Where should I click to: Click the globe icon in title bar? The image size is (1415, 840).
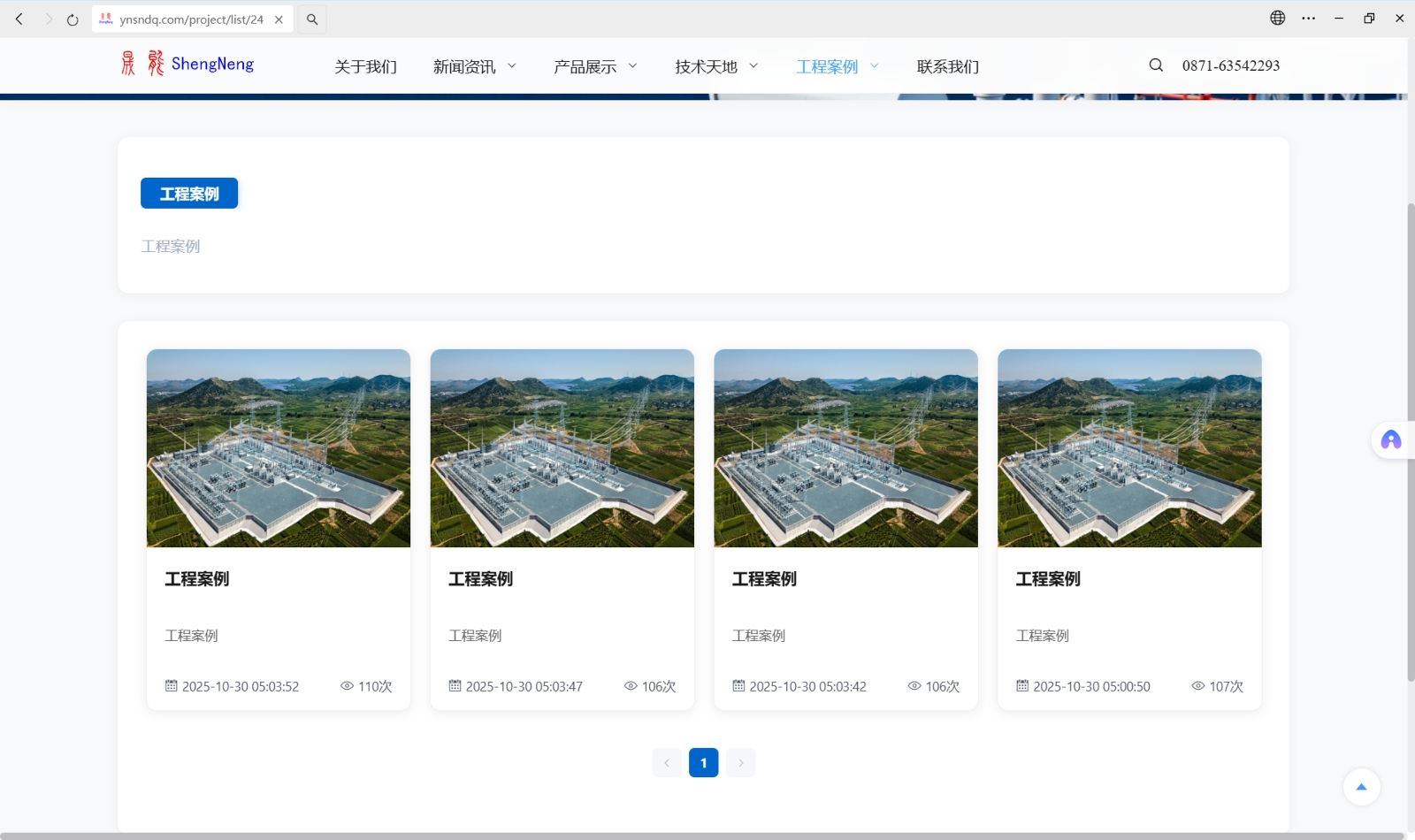coord(1277,18)
